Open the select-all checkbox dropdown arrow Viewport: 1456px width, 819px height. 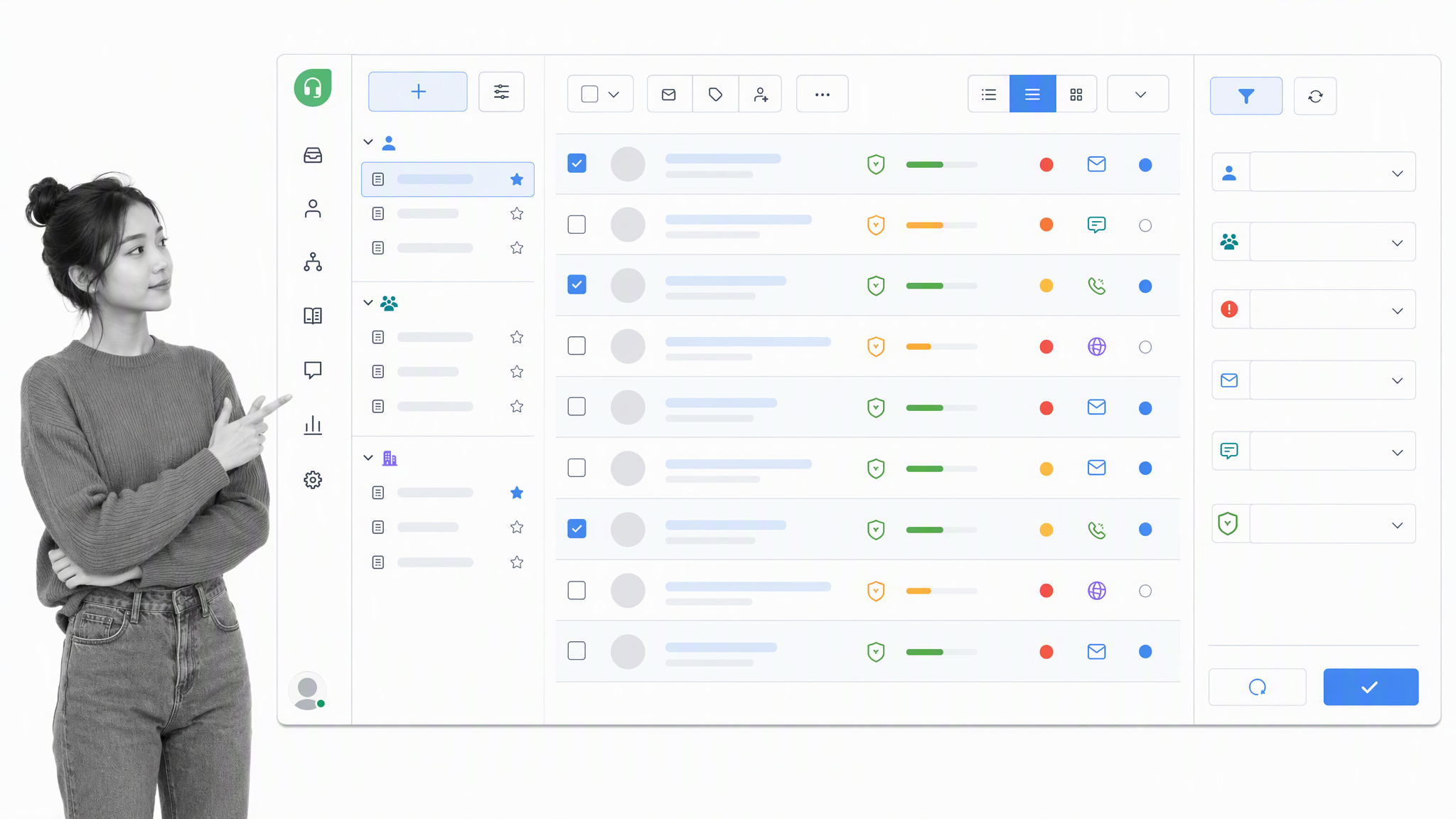pos(614,95)
